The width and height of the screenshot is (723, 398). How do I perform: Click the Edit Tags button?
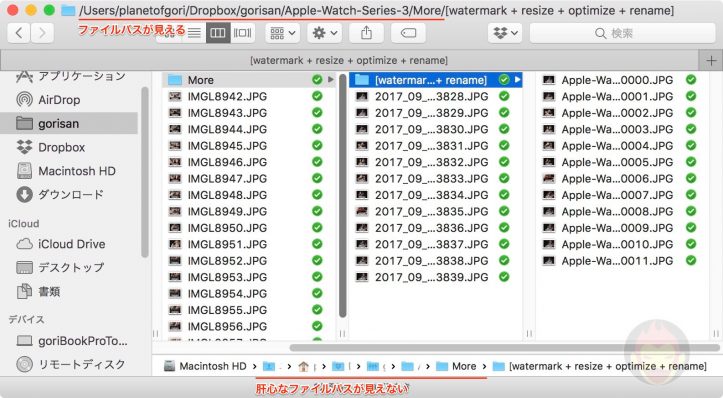(408, 33)
